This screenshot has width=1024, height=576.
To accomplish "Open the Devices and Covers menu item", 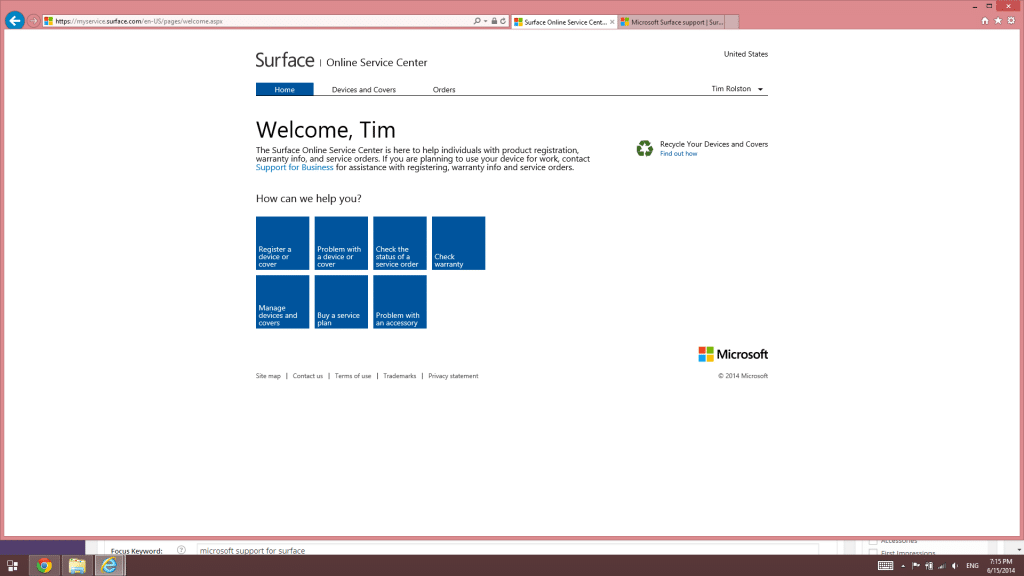I will tap(364, 89).
